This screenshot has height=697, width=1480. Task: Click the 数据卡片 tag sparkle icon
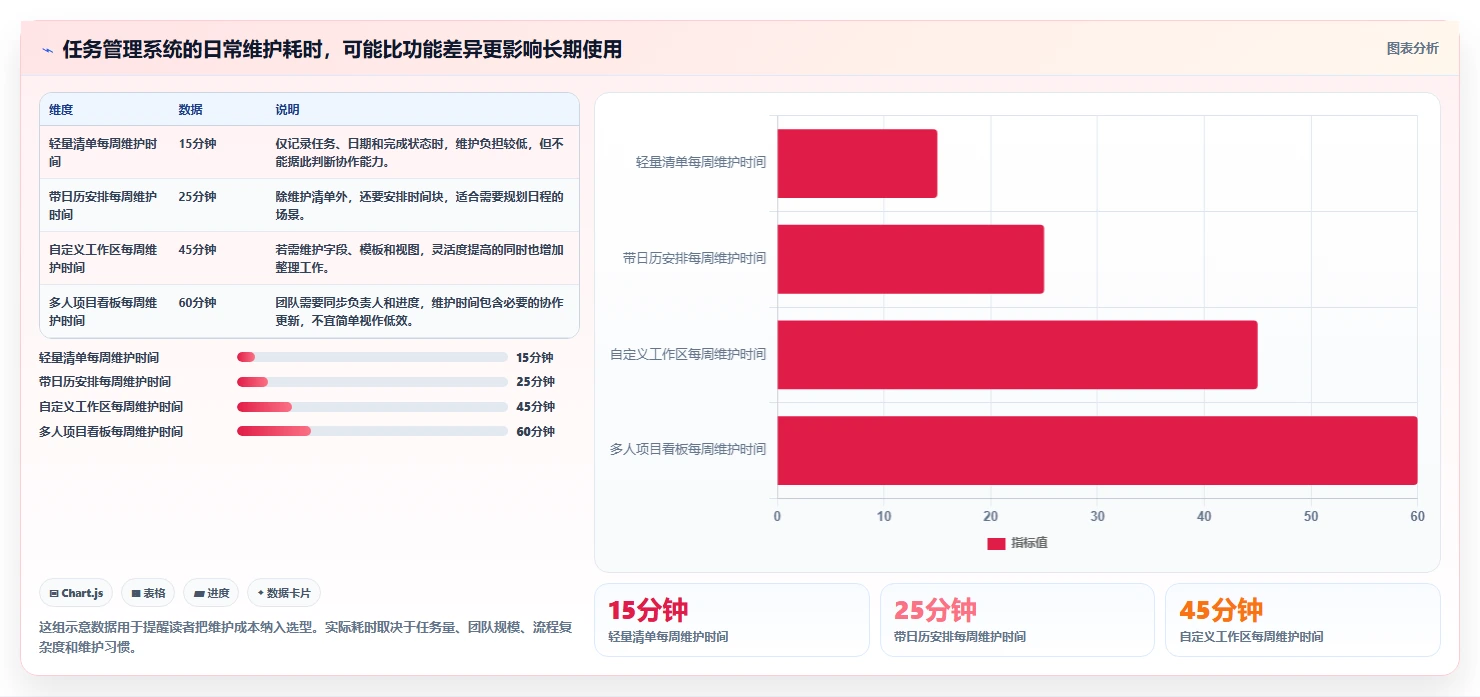(x=260, y=593)
